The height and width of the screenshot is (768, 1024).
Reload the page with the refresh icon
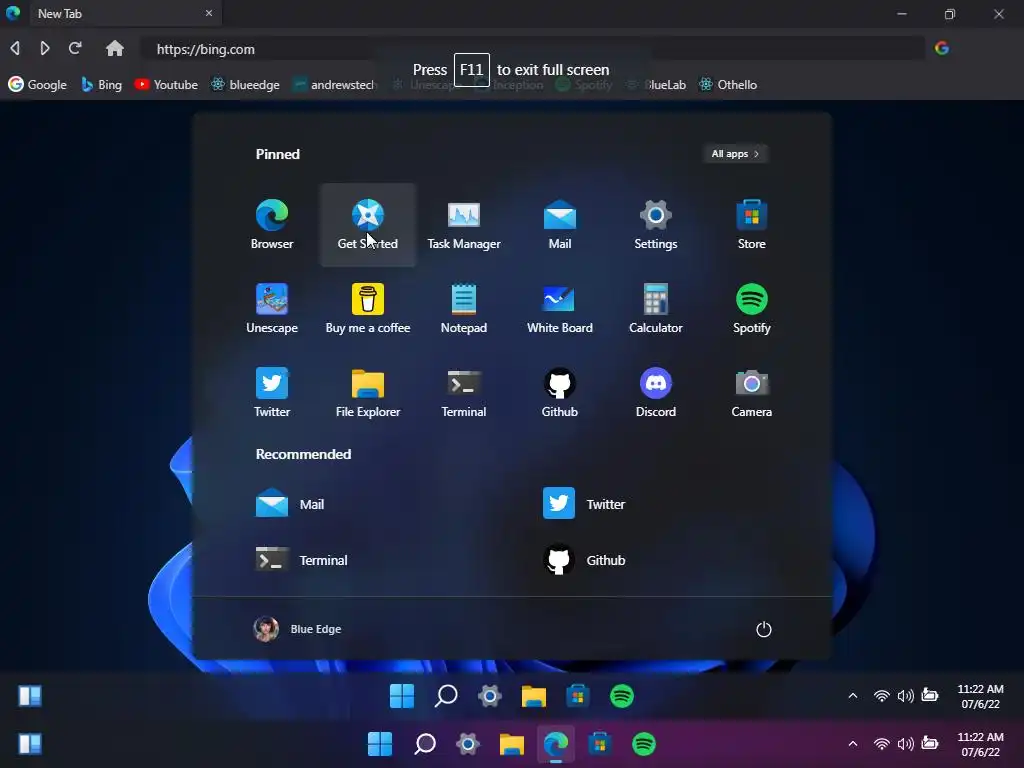pyautogui.click(x=75, y=48)
